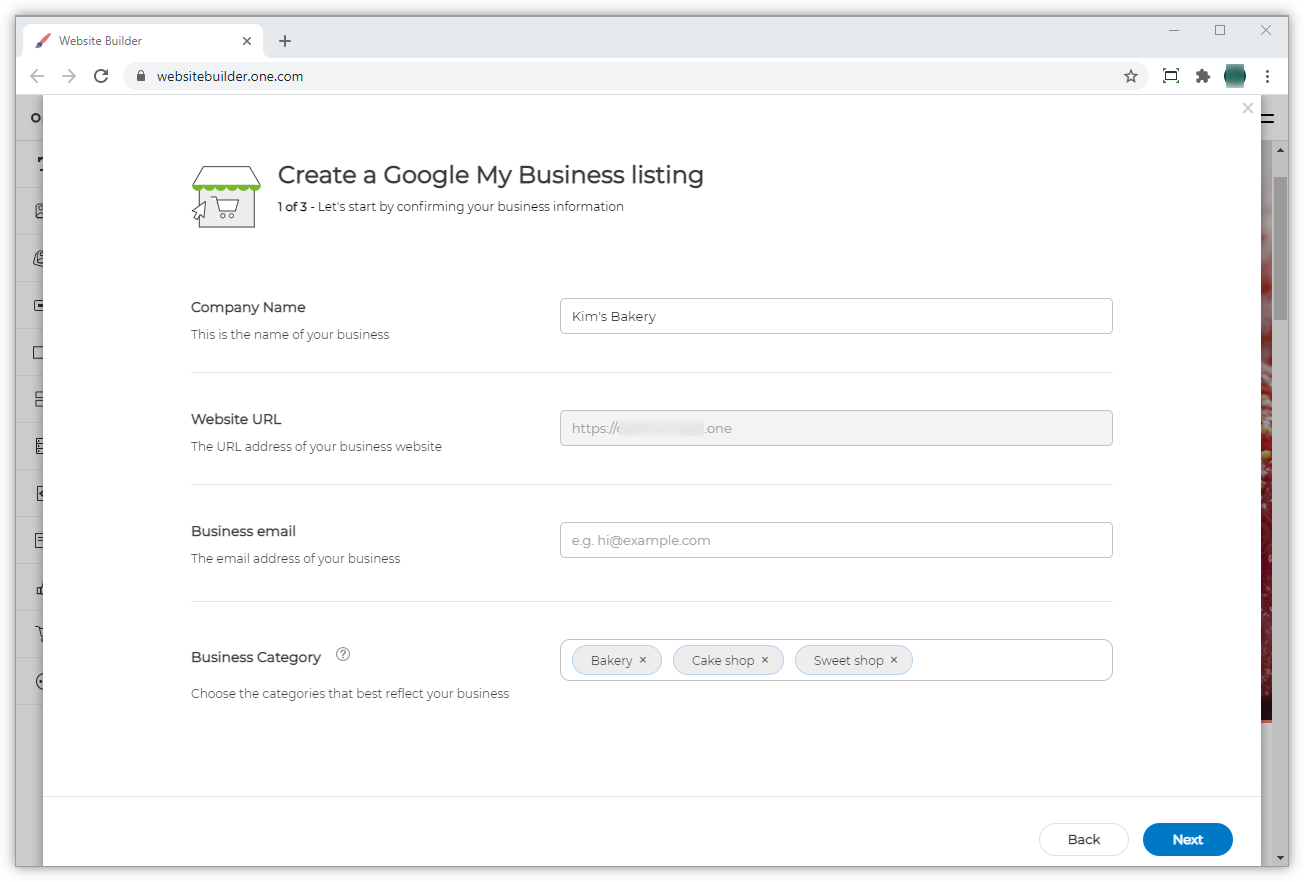1304x882 pixels.
Task: Remove the Sweet shop category tag
Action: tap(893, 660)
